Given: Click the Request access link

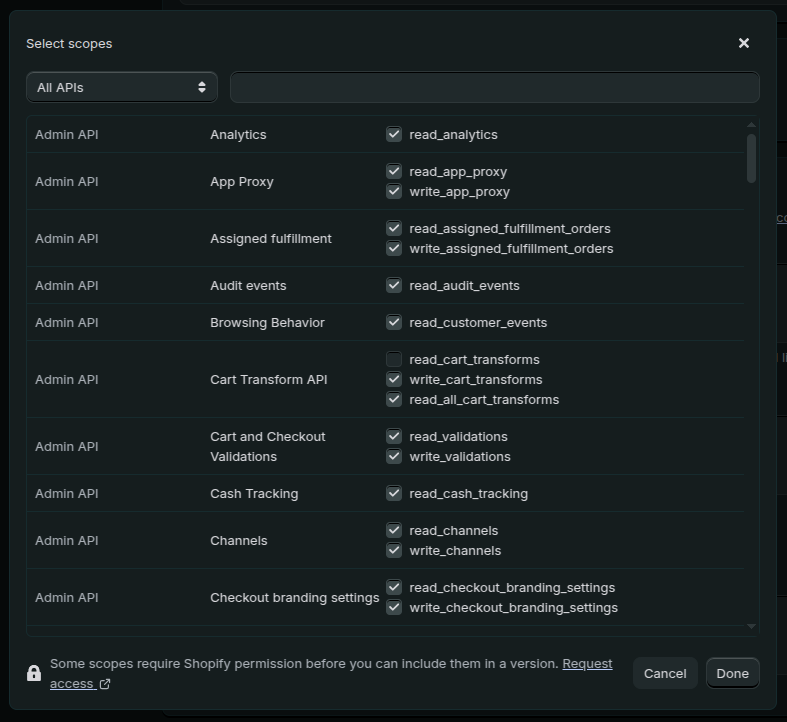Looking at the screenshot, I should [x=587, y=664].
